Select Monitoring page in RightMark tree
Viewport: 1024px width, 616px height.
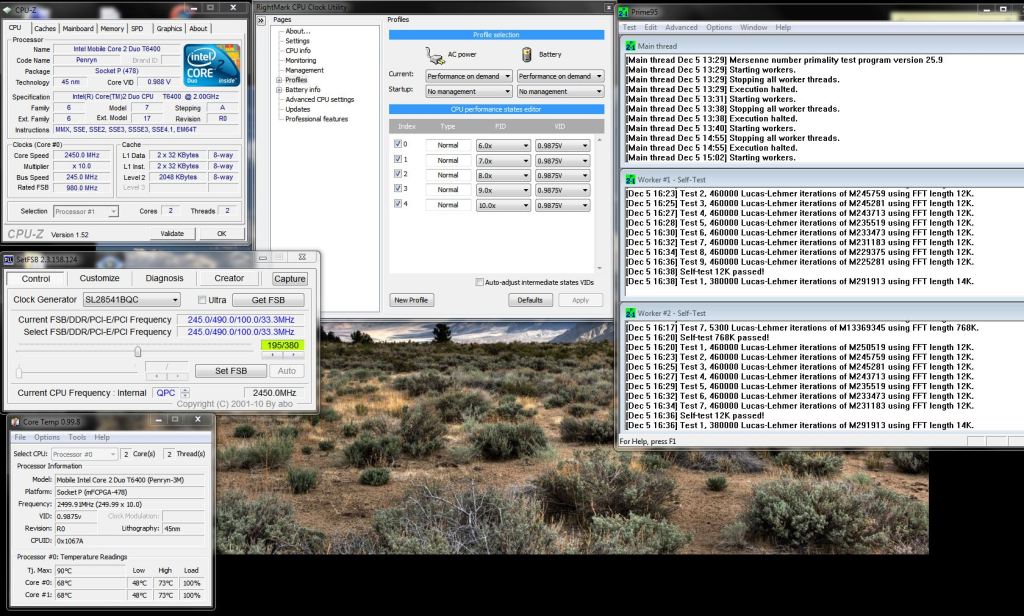point(300,60)
